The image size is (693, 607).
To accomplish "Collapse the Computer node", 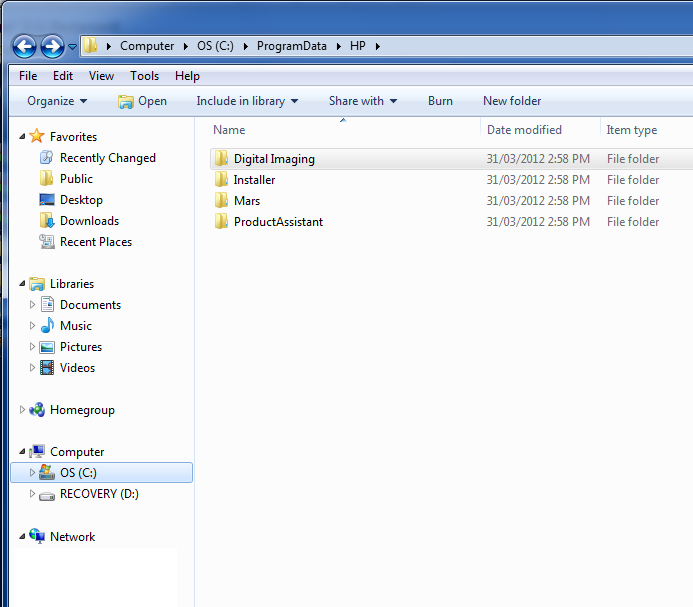I will pos(22,452).
